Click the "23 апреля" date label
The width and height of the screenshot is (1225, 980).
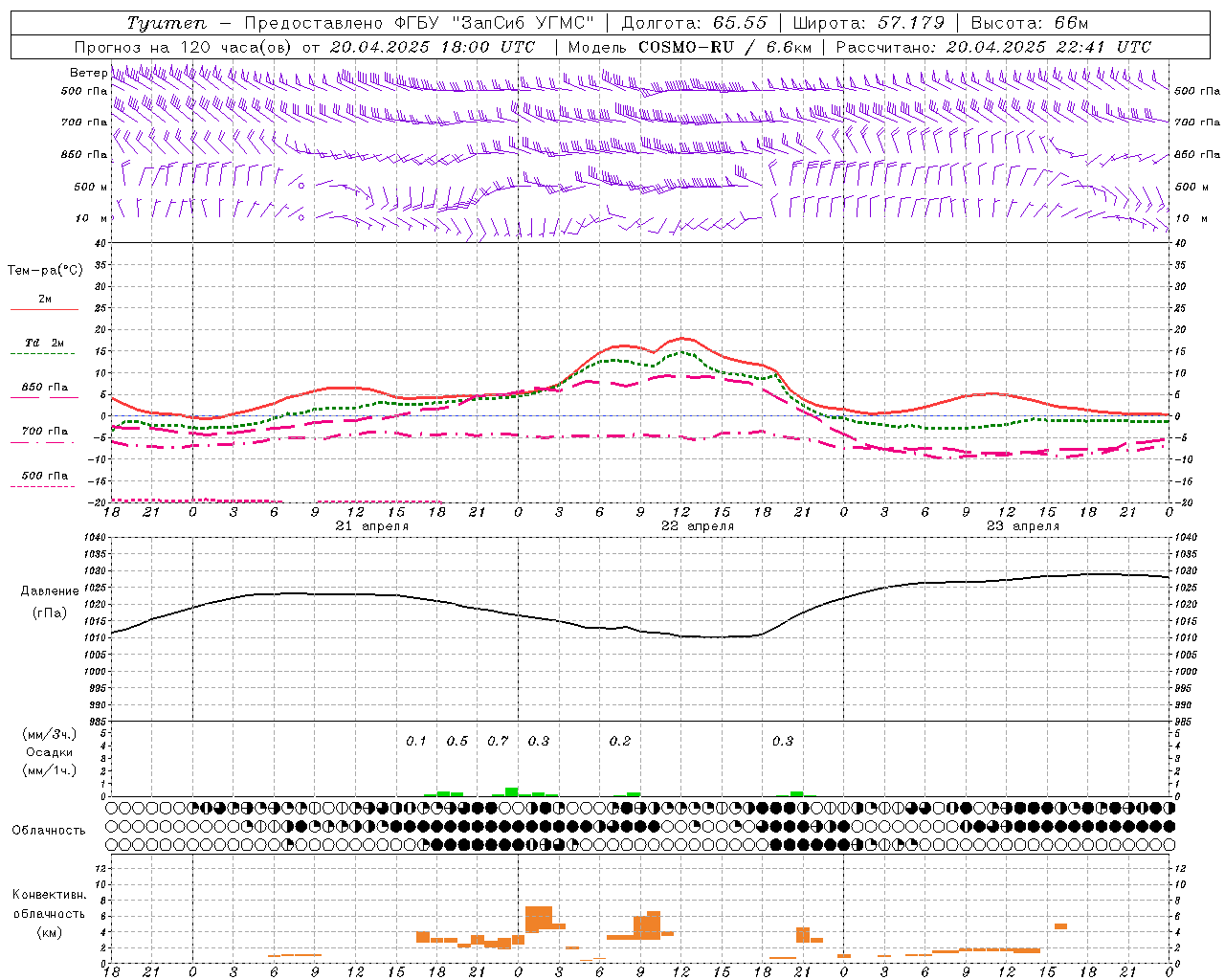1023,525
